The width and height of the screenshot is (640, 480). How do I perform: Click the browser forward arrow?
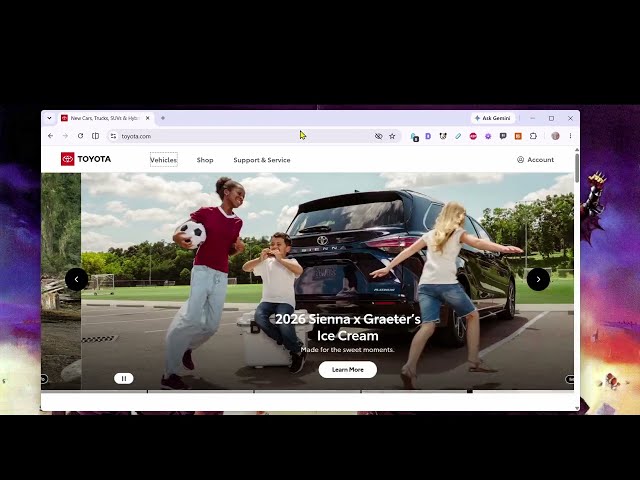click(65, 136)
